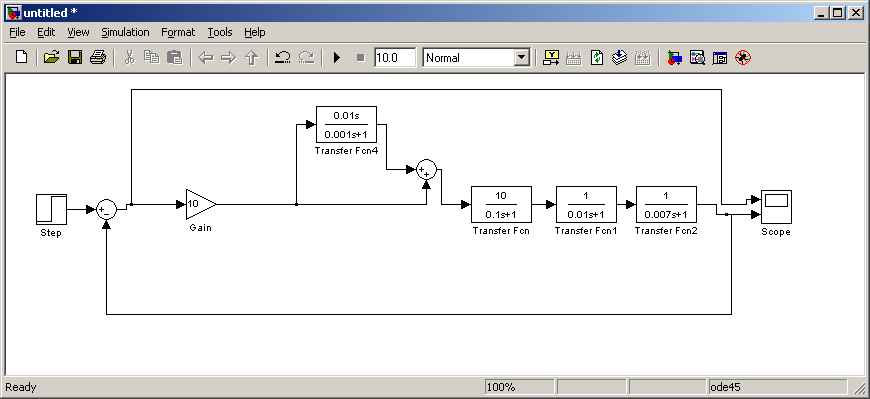Image resolution: width=870 pixels, height=399 pixels.
Task: Click the 'Transfer Fcn1' label text
Action: pos(586,230)
